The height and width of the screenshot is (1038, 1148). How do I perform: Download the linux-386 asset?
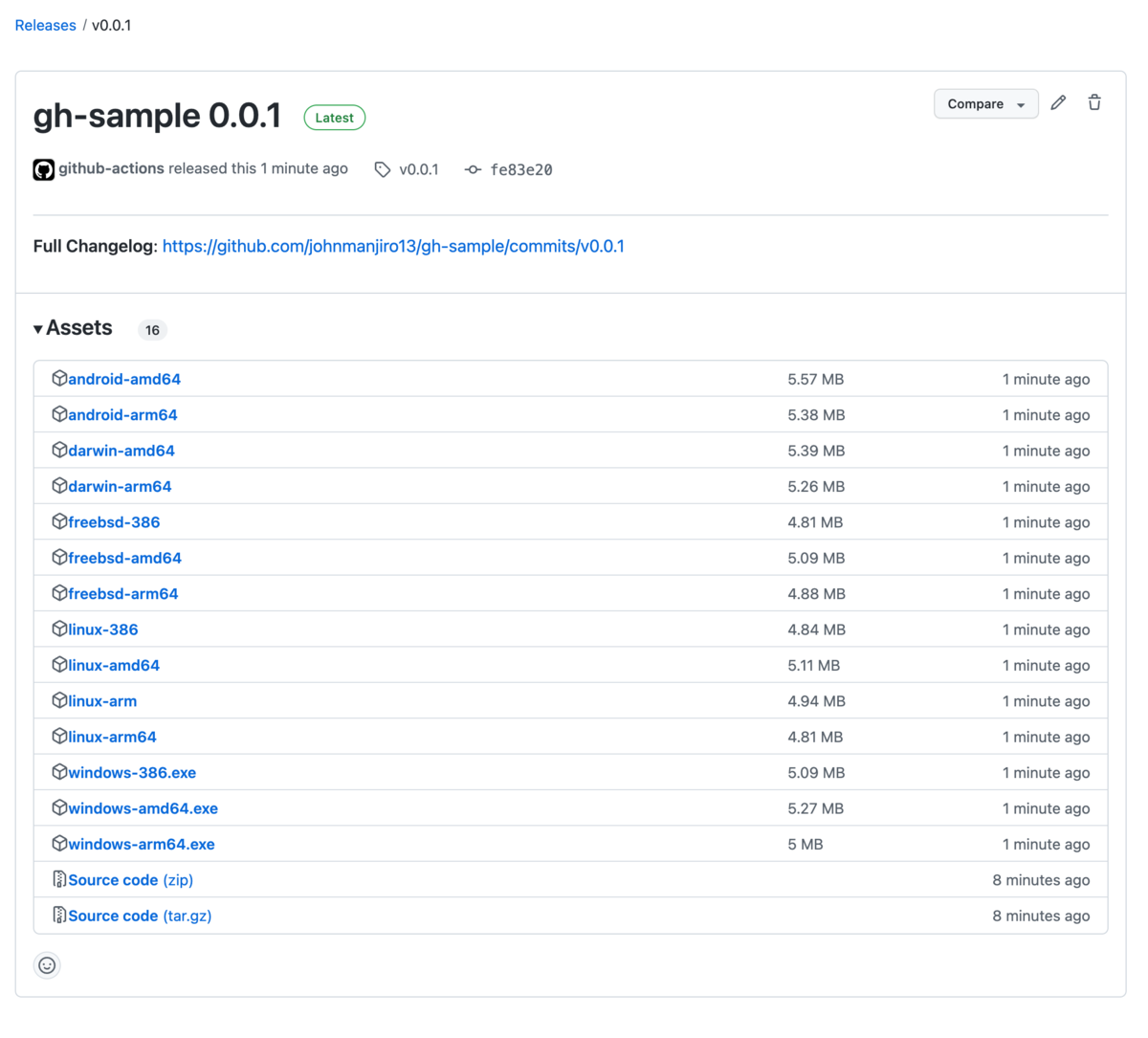103,629
